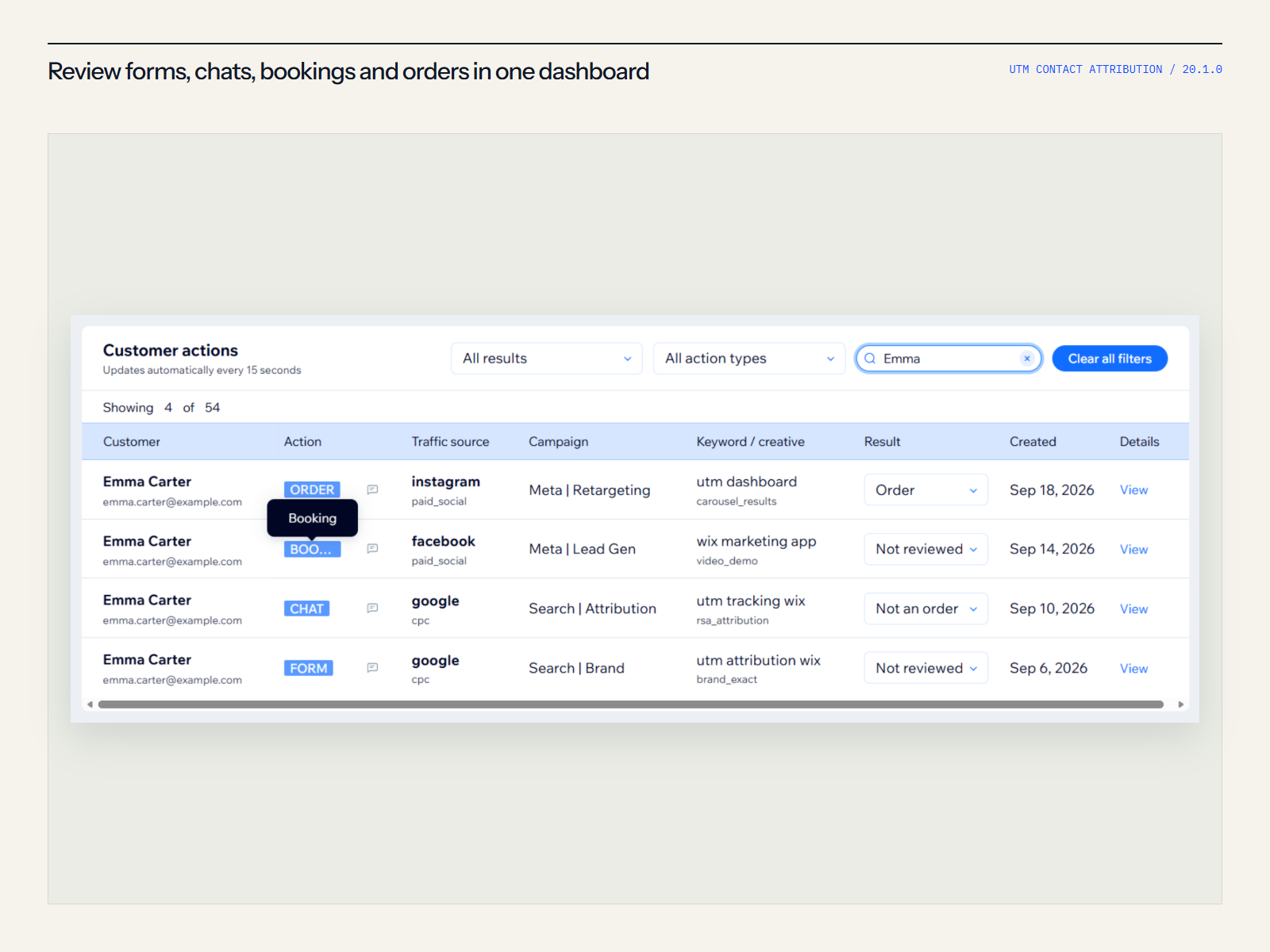Screen dimensions: 1270x952
Task: Click Search | Attribution campaign cell
Action: tap(592, 608)
